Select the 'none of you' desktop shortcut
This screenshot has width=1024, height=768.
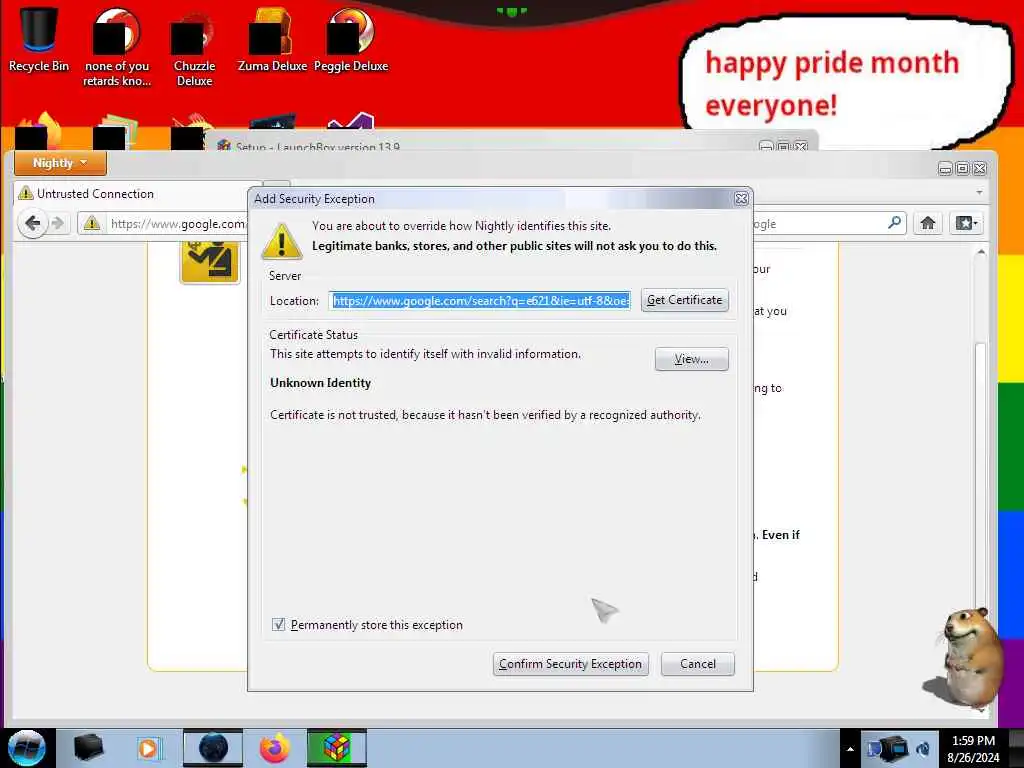pyautogui.click(x=116, y=47)
